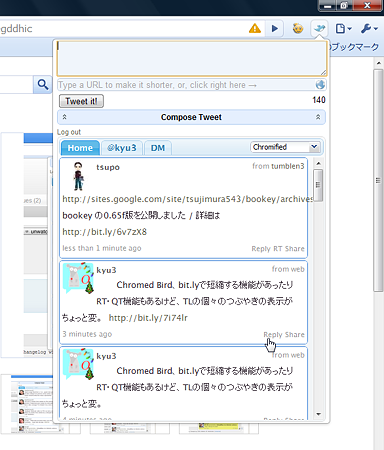Click the URL shortener input field

186,85
